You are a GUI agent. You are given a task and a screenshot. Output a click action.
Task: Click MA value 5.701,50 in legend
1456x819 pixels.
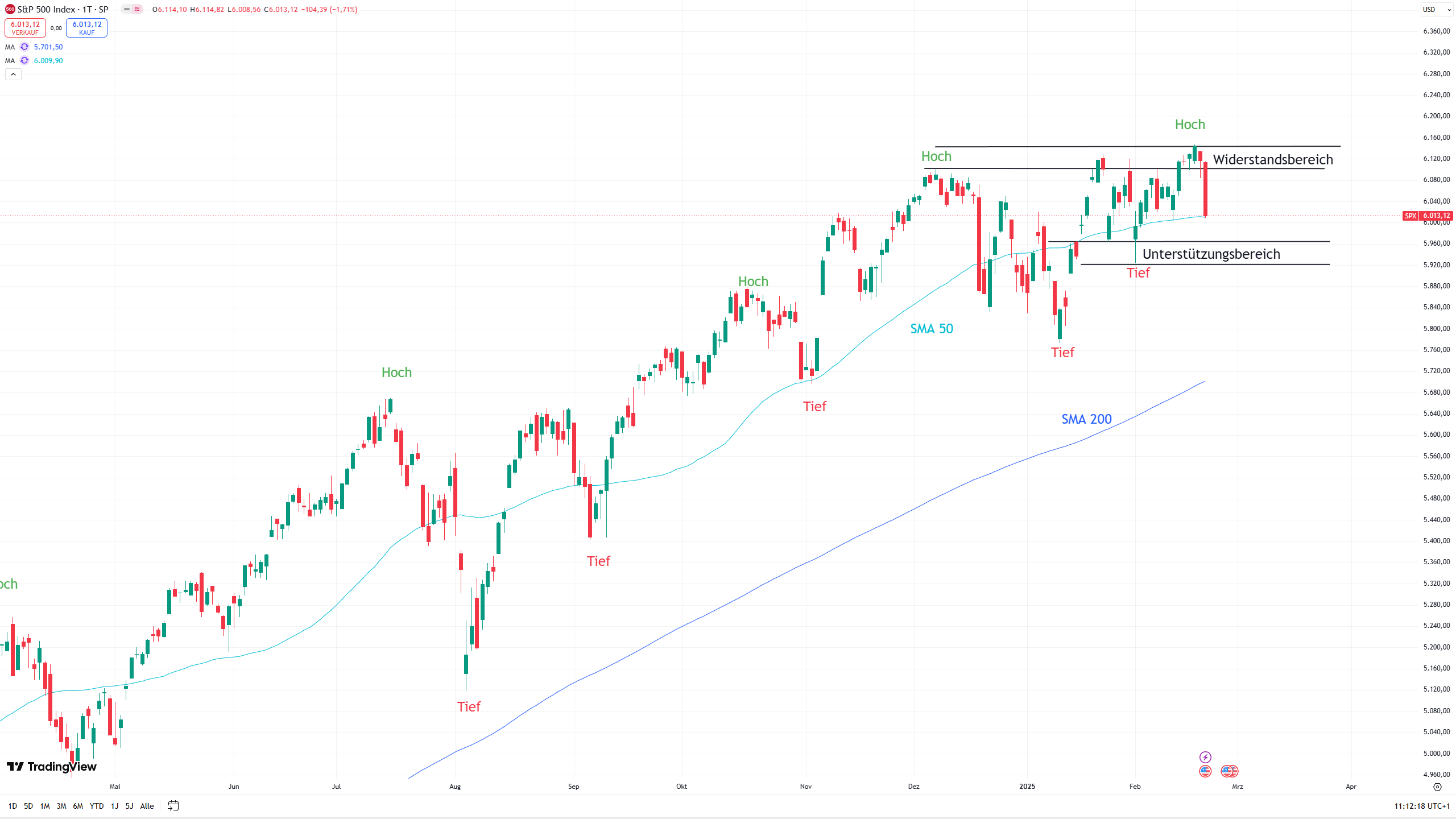click(48, 47)
